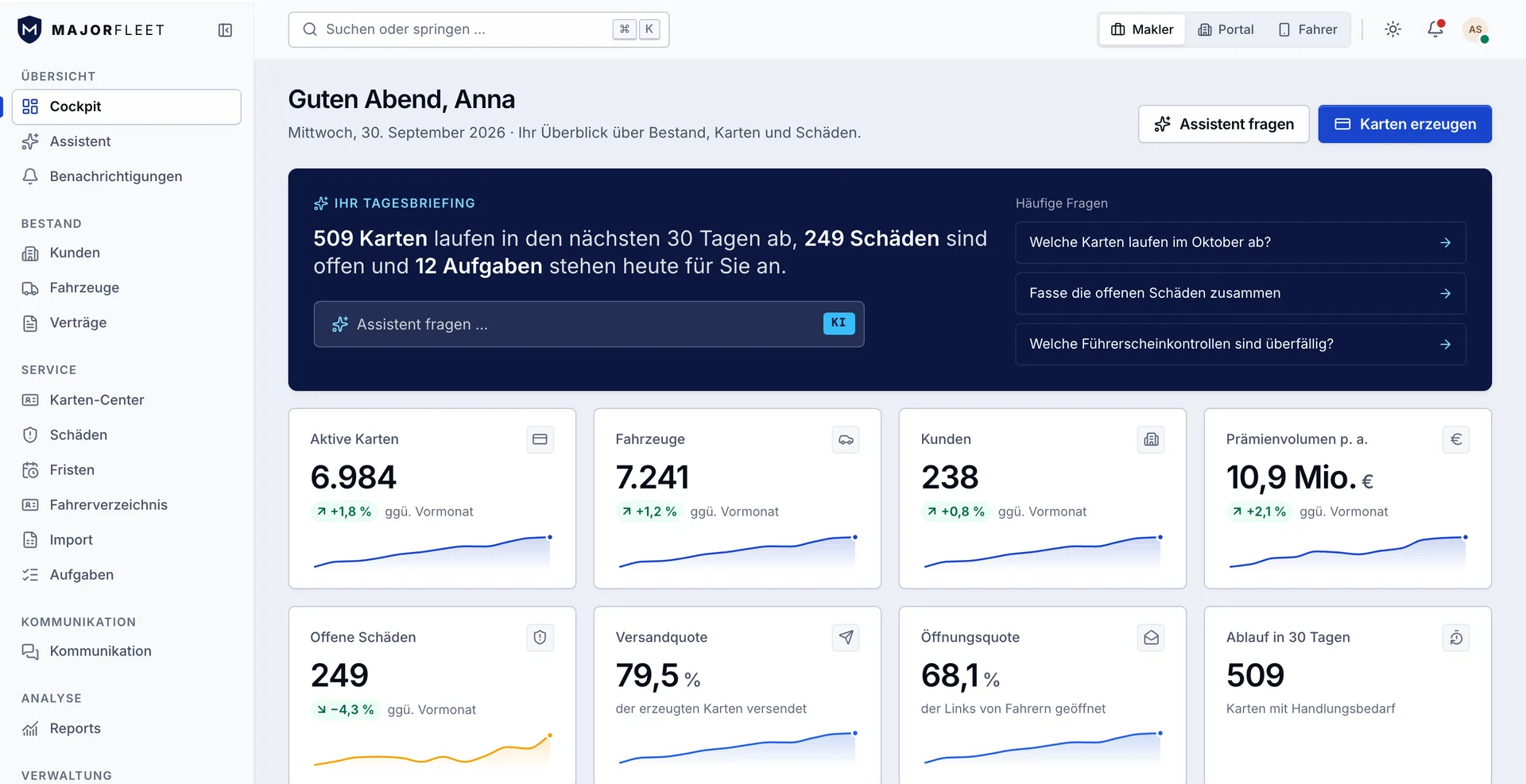1526x784 pixels.
Task: Click the Öffnungsquote envelope icon
Action: coord(1151,637)
